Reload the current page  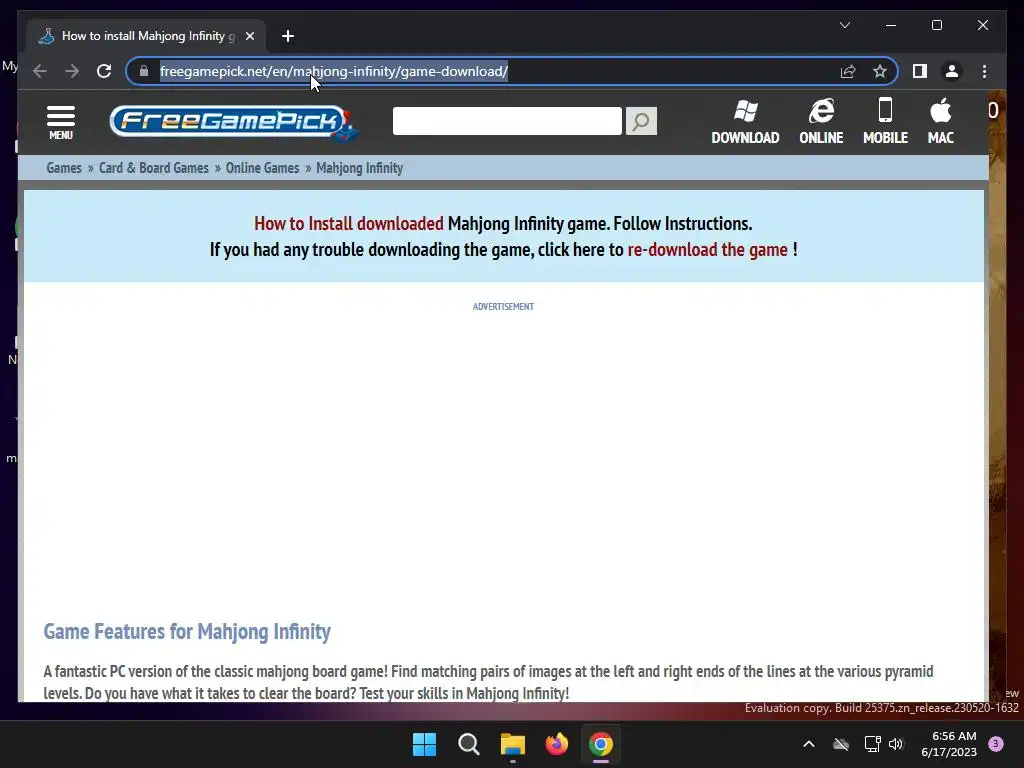coord(104,71)
